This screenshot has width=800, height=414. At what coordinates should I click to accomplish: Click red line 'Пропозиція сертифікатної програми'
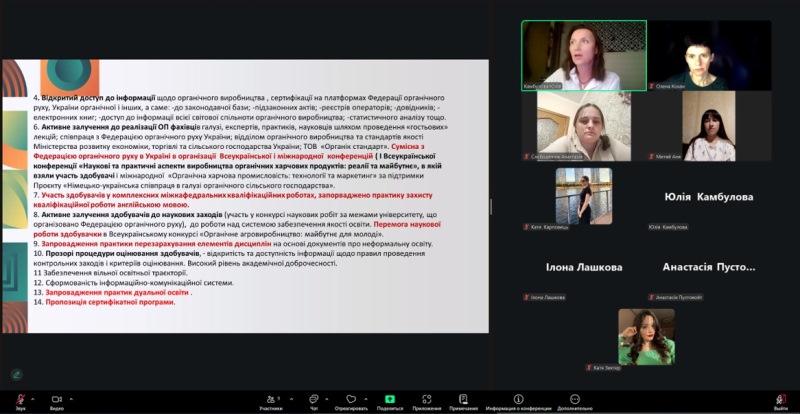pyautogui.click(x=110, y=302)
